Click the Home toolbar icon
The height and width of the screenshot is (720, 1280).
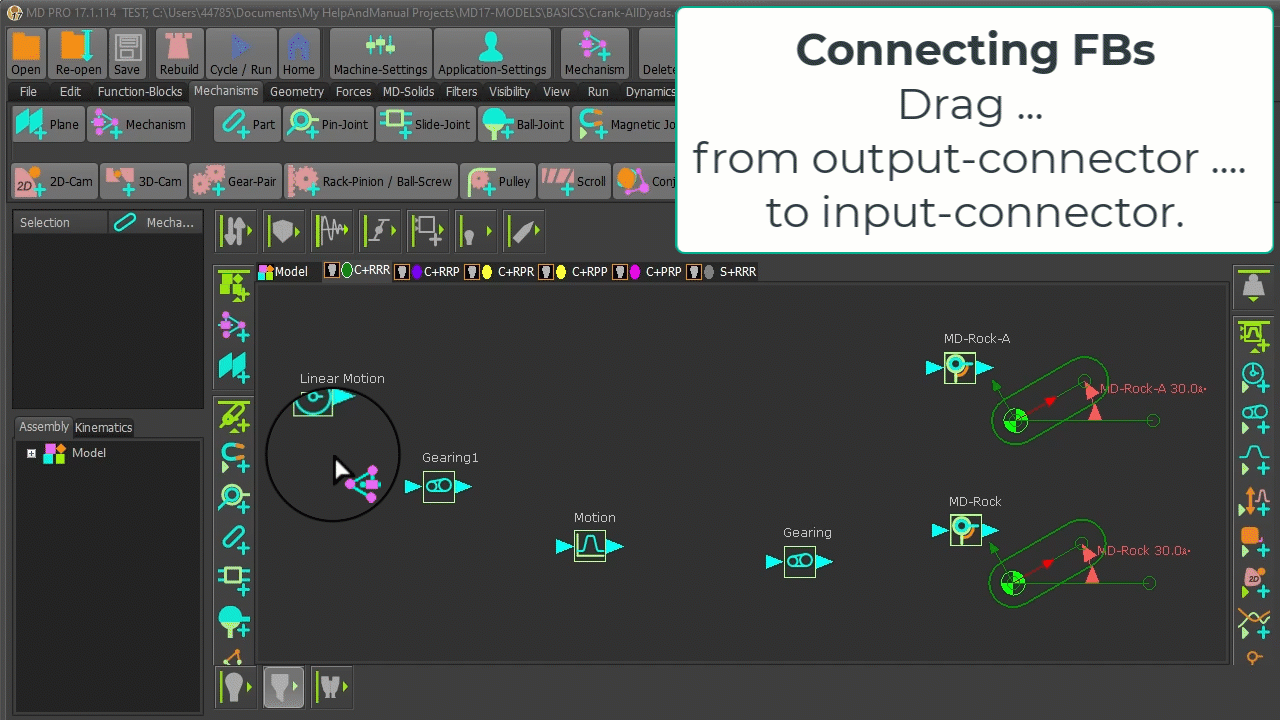[298, 53]
